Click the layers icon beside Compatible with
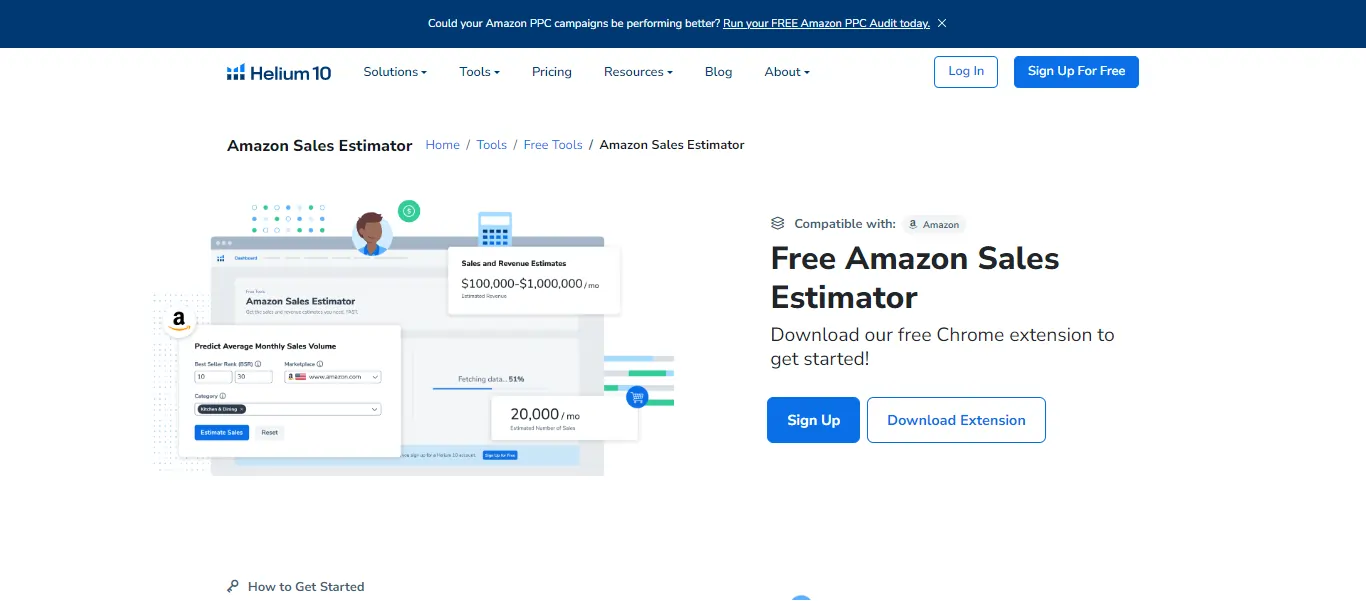This screenshot has height=601, width=1366. pos(778,224)
